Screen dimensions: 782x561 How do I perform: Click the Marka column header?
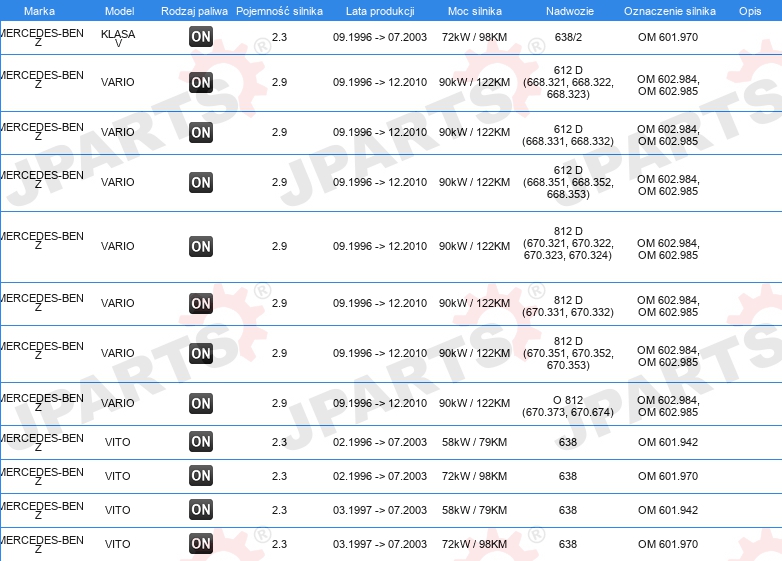(x=39, y=11)
